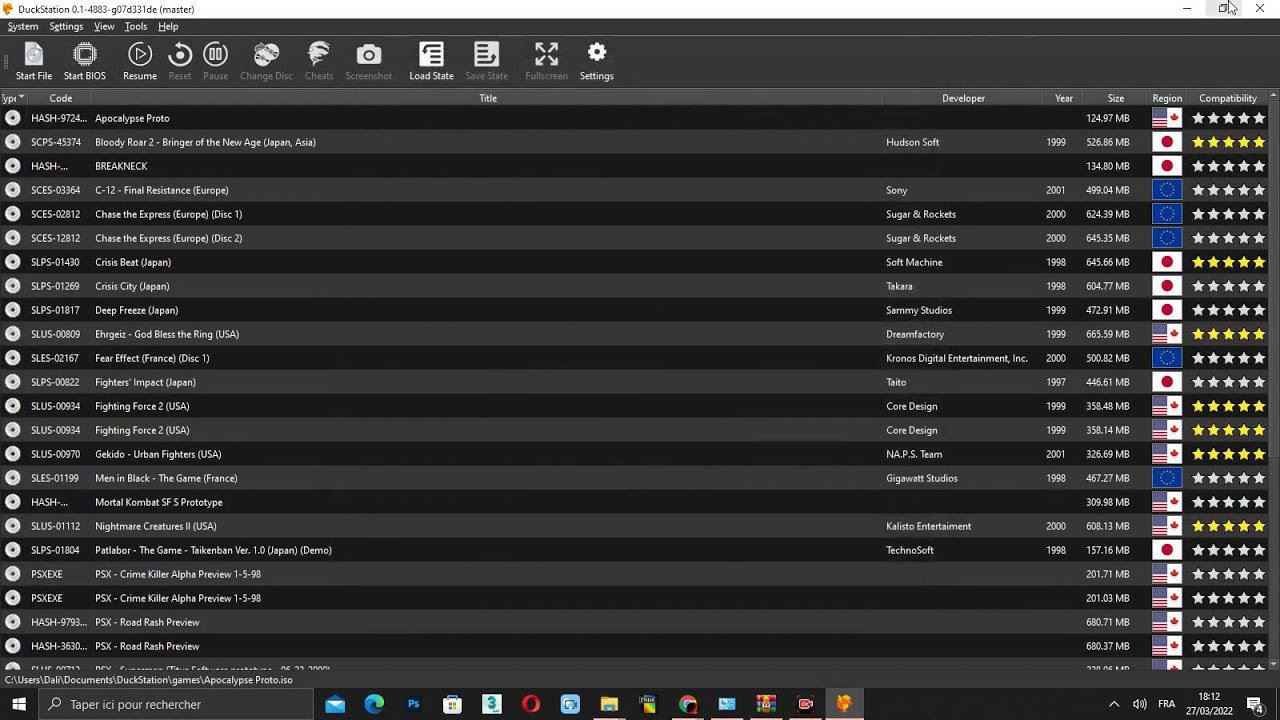Screen dimensions: 1280x720
Task: Open the System menu
Action: (x=23, y=26)
